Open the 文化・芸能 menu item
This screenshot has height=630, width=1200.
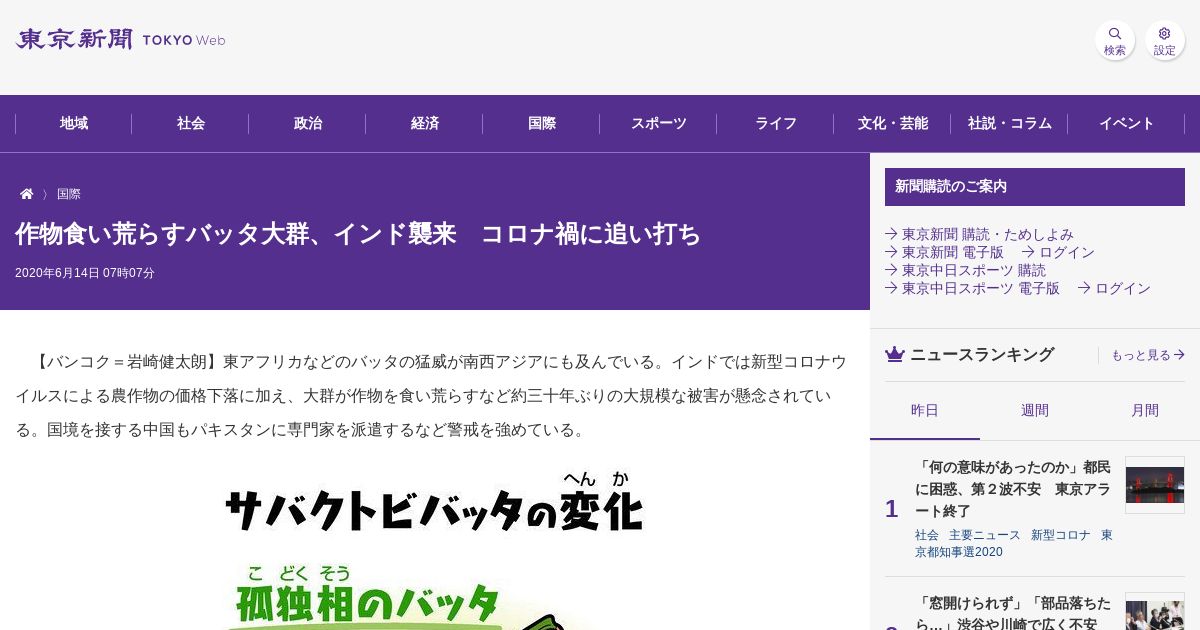(893, 124)
